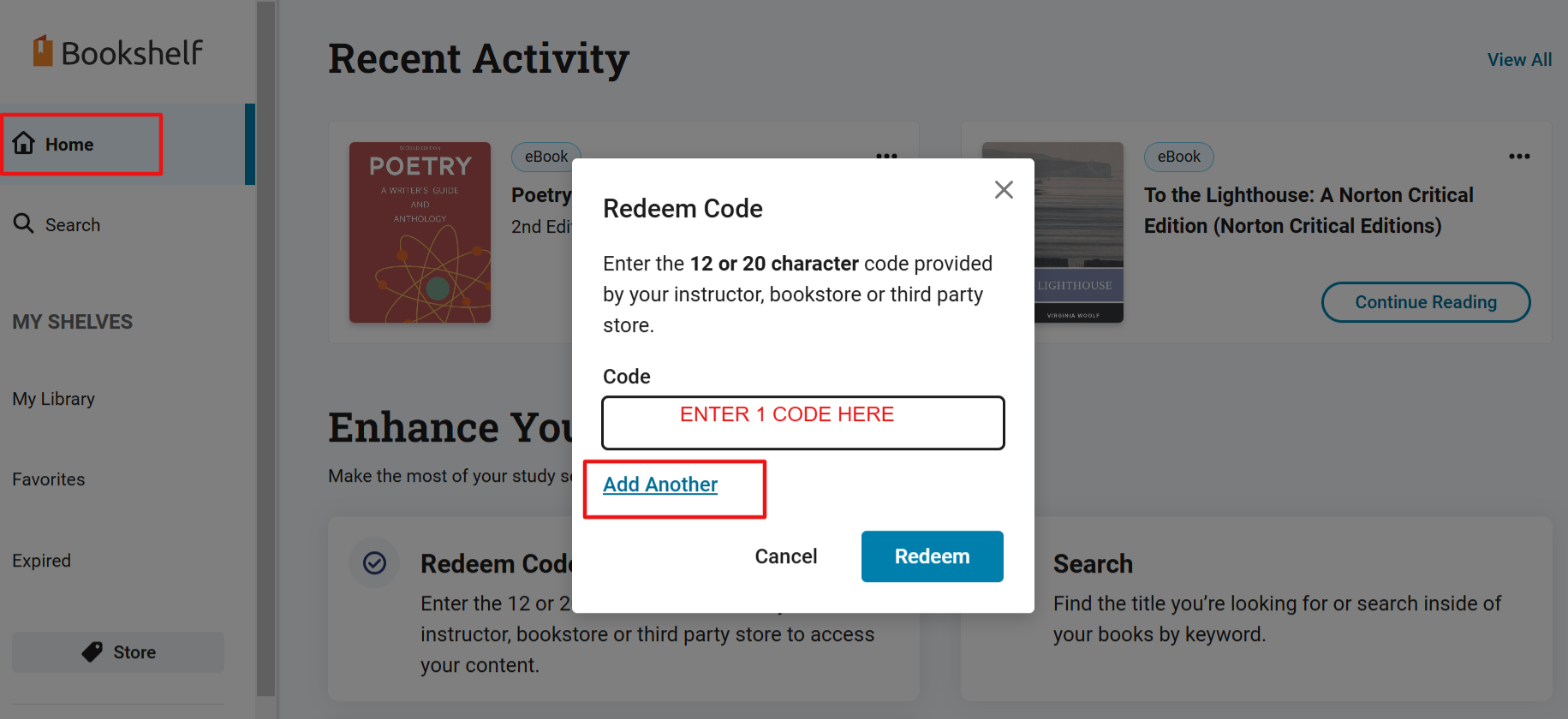Image resolution: width=1568 pixels, height=719 pixels.
Task: Click the Search magnifying glass icon
Action: coord(24,223)
